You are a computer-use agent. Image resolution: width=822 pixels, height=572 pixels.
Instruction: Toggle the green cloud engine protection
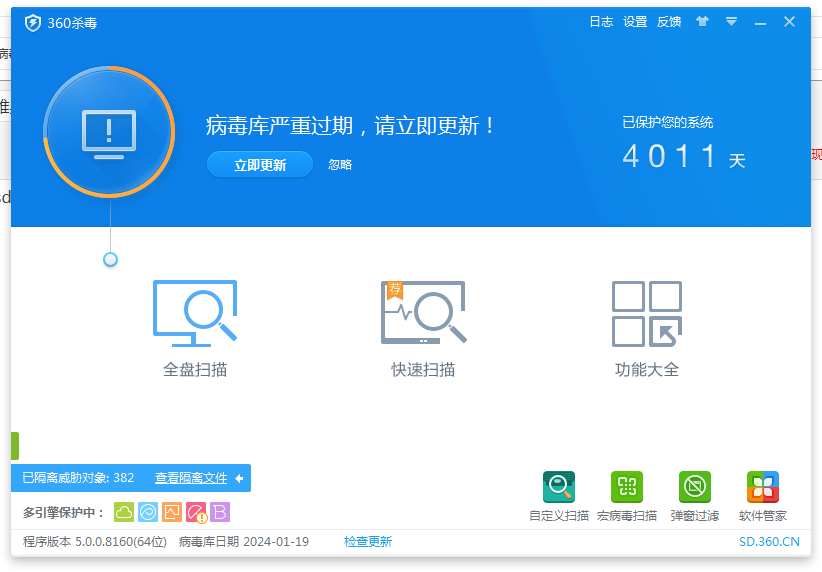click(x=124, y=512)
